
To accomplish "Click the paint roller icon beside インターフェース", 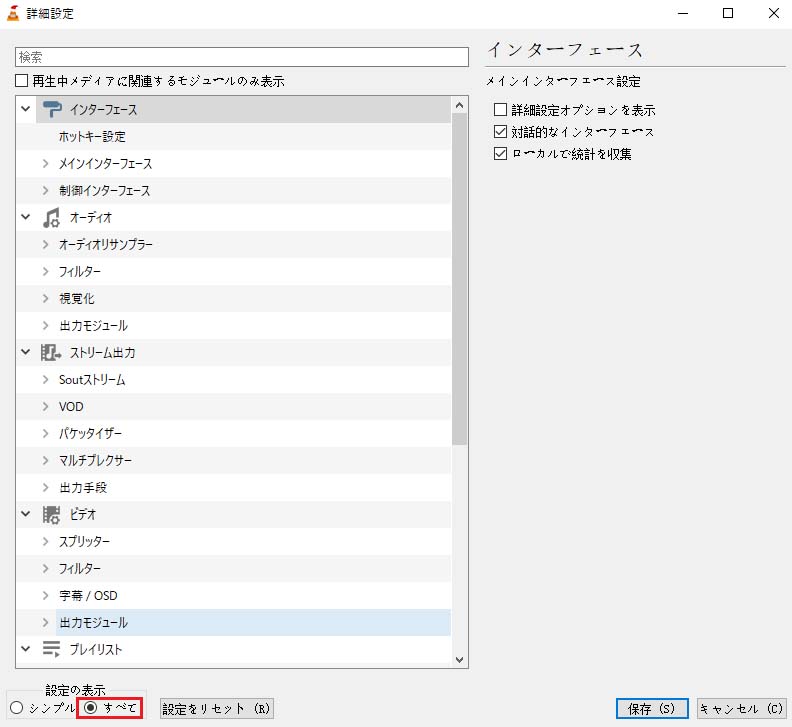I will point(52,109).
